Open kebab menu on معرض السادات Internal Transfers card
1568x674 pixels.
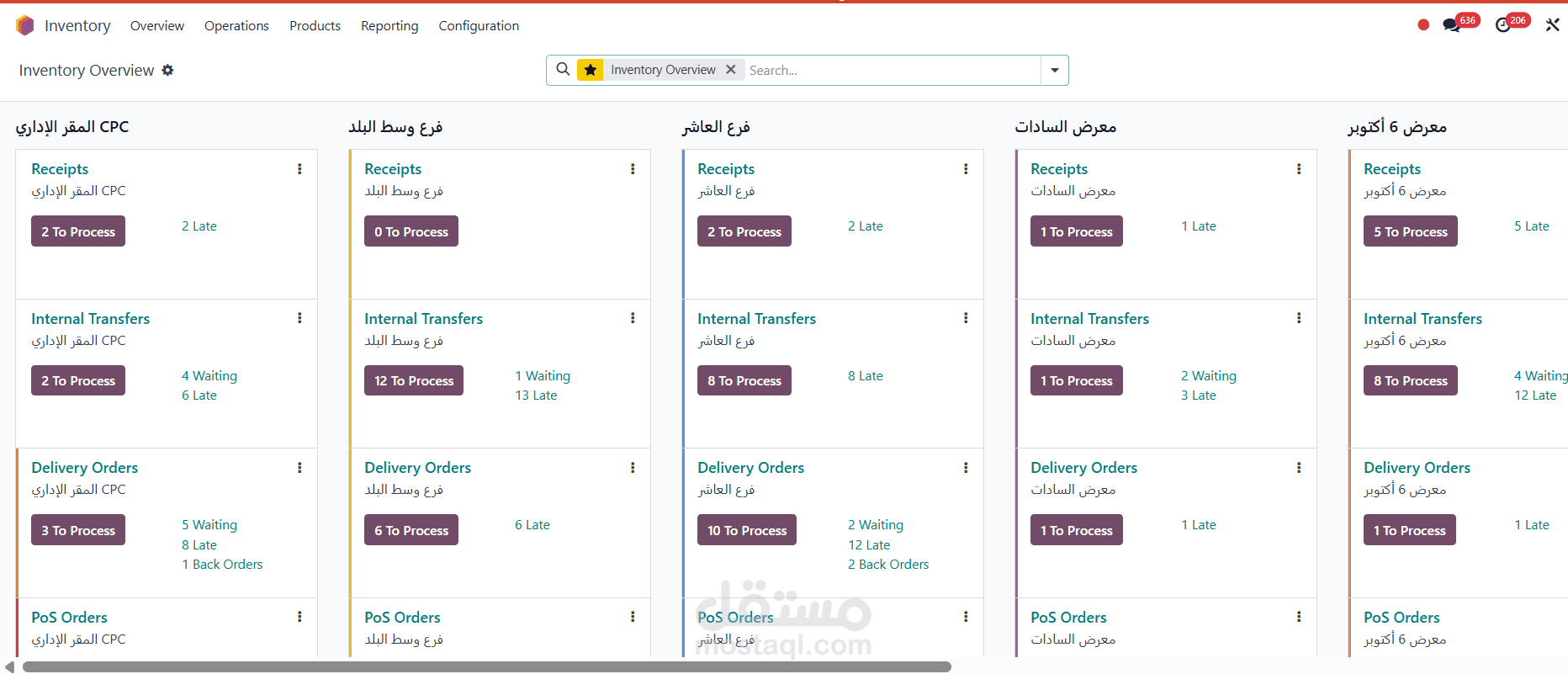click(x=1299, y=318)
